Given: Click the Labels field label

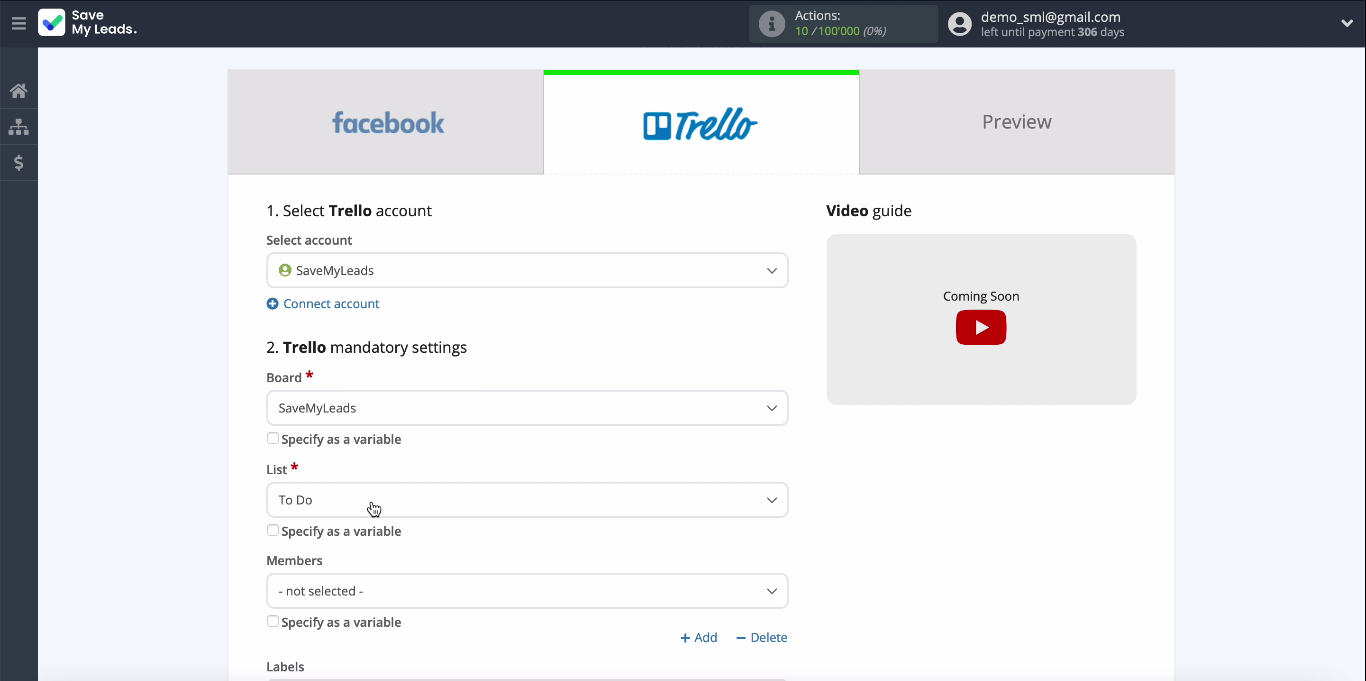Looking at the screenshot, I should (285, 667).
